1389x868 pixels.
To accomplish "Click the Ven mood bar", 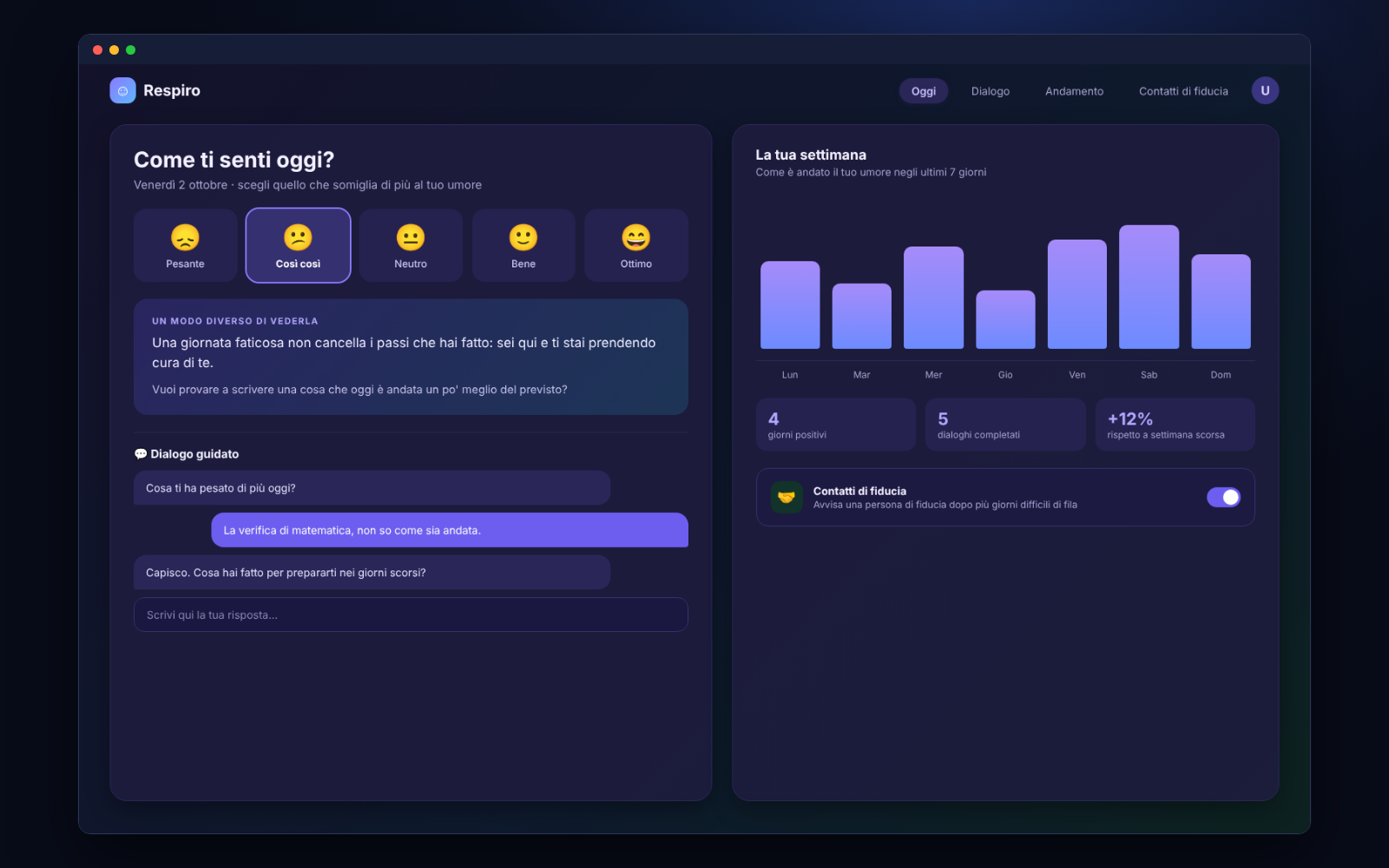I will (x=1077, y=294).
